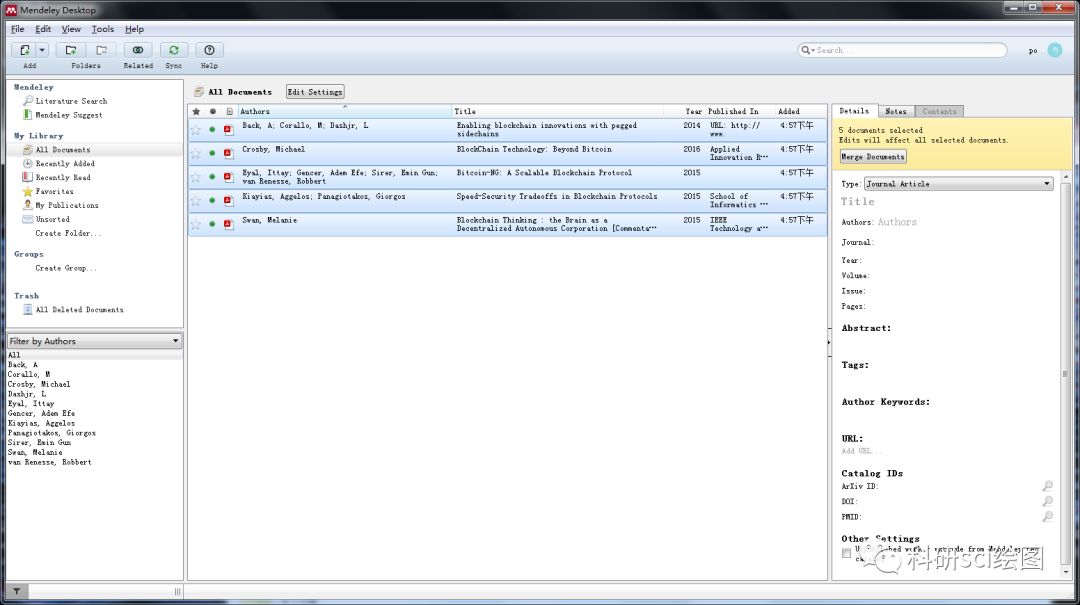Open PDF icon for Enabling blockchain innovations document
Viewport: 1080px width, 605px height.
(x=229, y=130)
